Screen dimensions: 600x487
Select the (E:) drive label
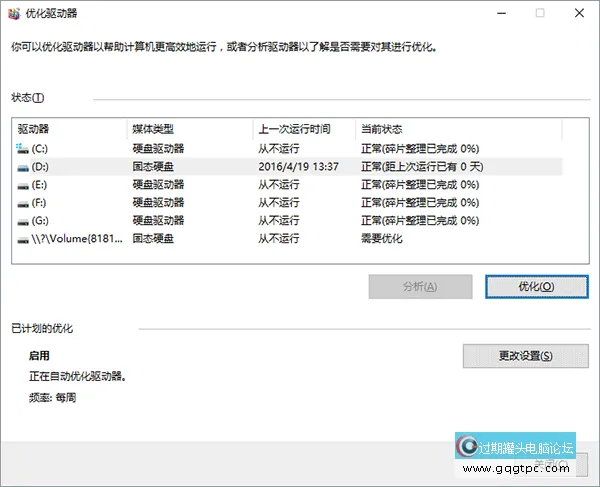click(x=39, y=185)
